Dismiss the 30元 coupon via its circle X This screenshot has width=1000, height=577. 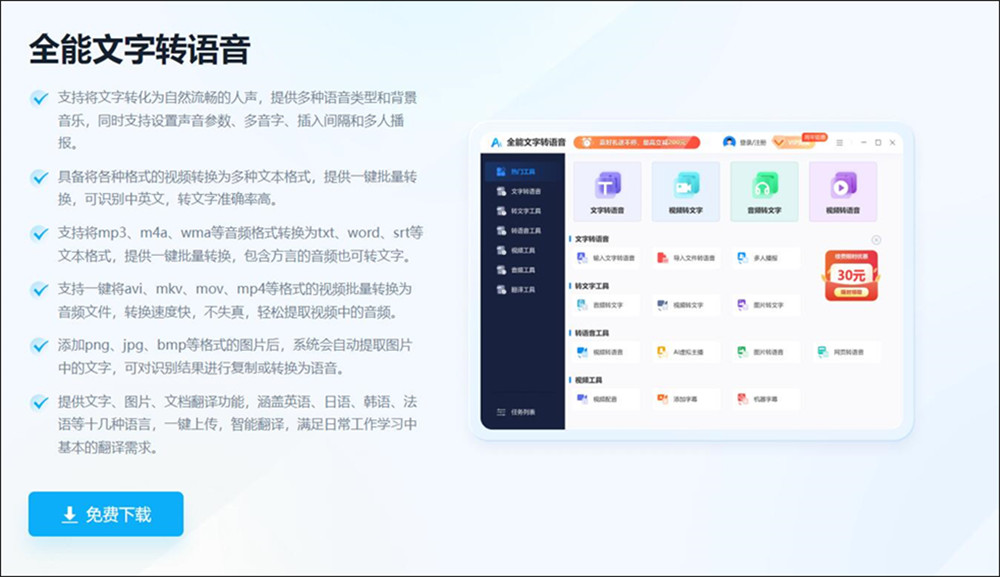876,240
